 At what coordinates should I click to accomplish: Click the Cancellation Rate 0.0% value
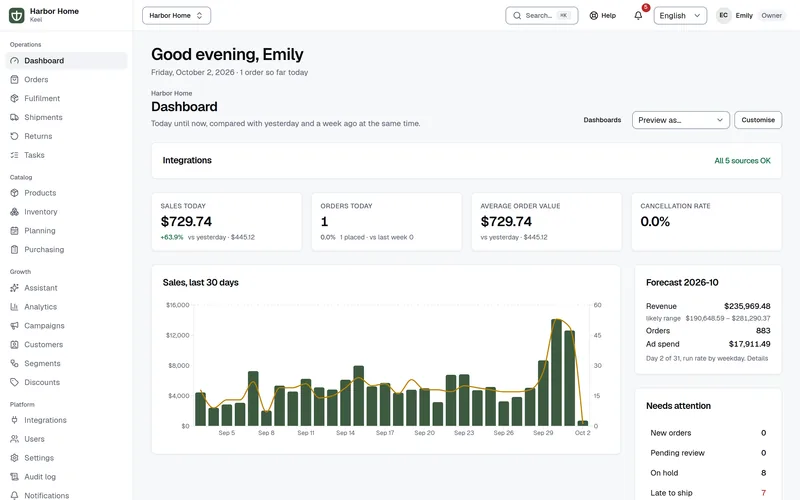click(655, 222)
